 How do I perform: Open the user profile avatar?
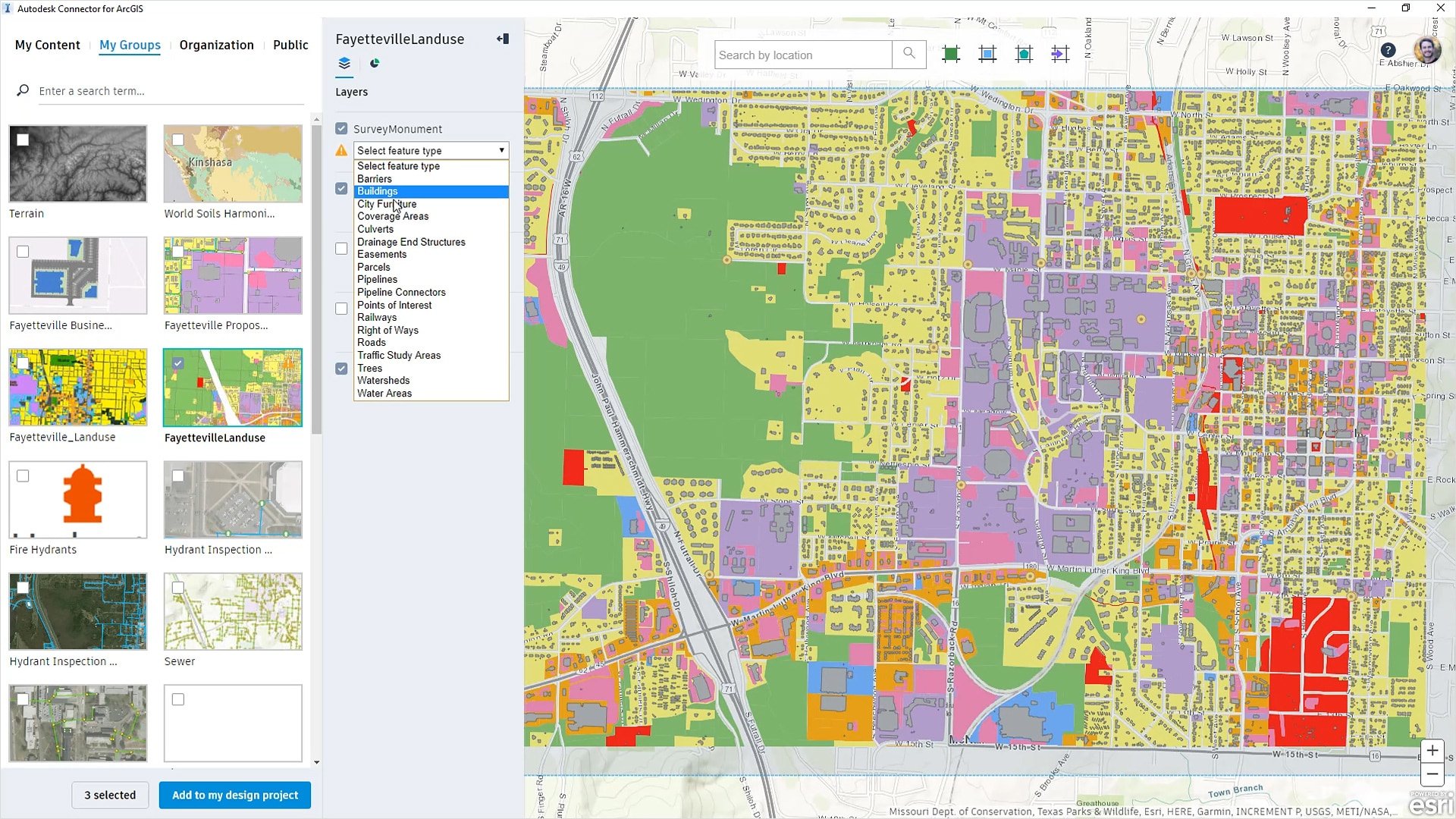point(1426,50)
